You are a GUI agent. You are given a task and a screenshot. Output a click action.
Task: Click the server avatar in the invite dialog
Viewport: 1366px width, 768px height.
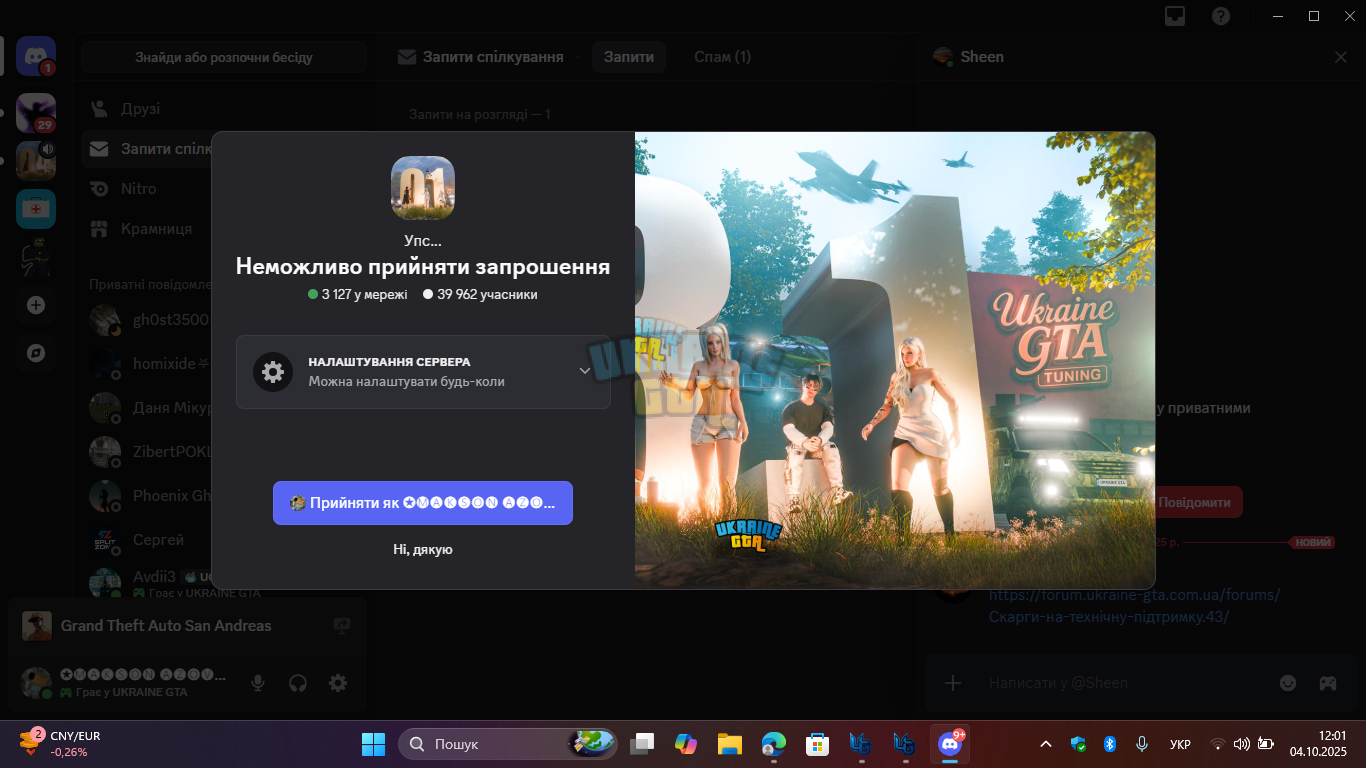point(423,188)
